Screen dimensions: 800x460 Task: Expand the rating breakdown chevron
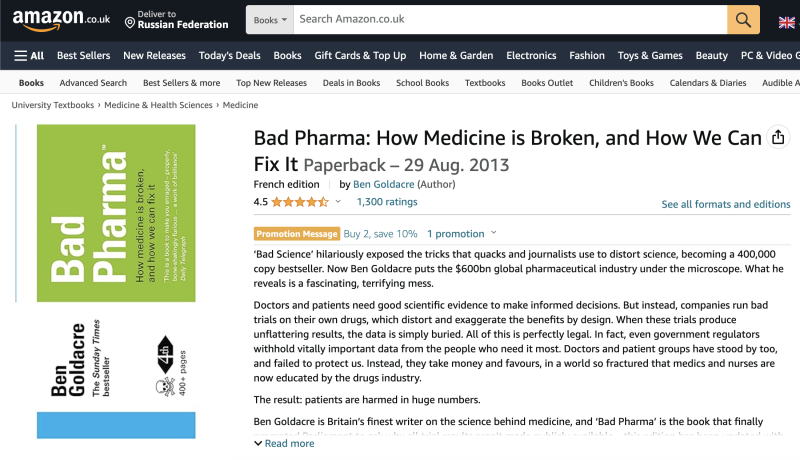click(x=338, y=201)
